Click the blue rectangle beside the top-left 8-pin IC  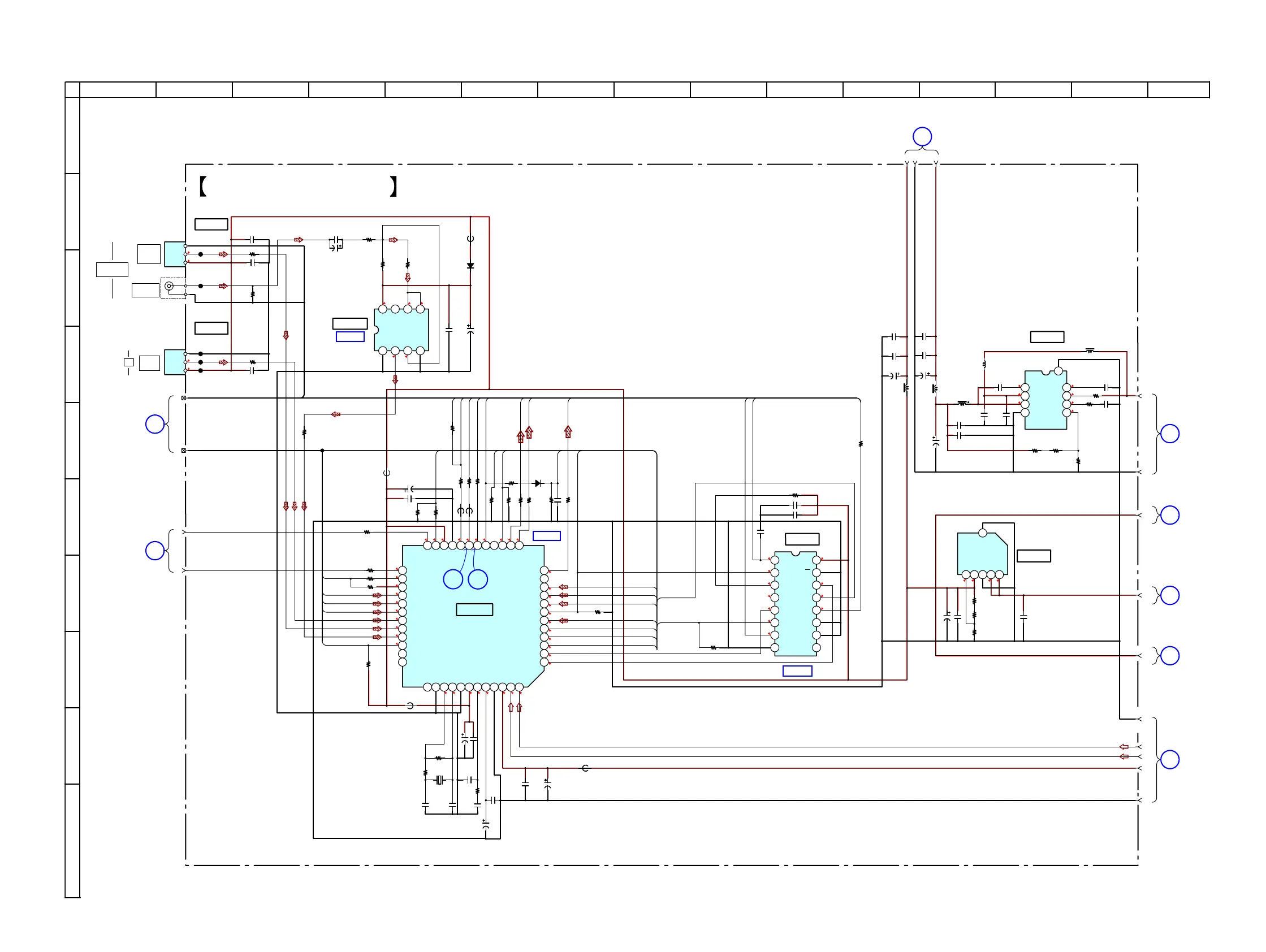350,337
